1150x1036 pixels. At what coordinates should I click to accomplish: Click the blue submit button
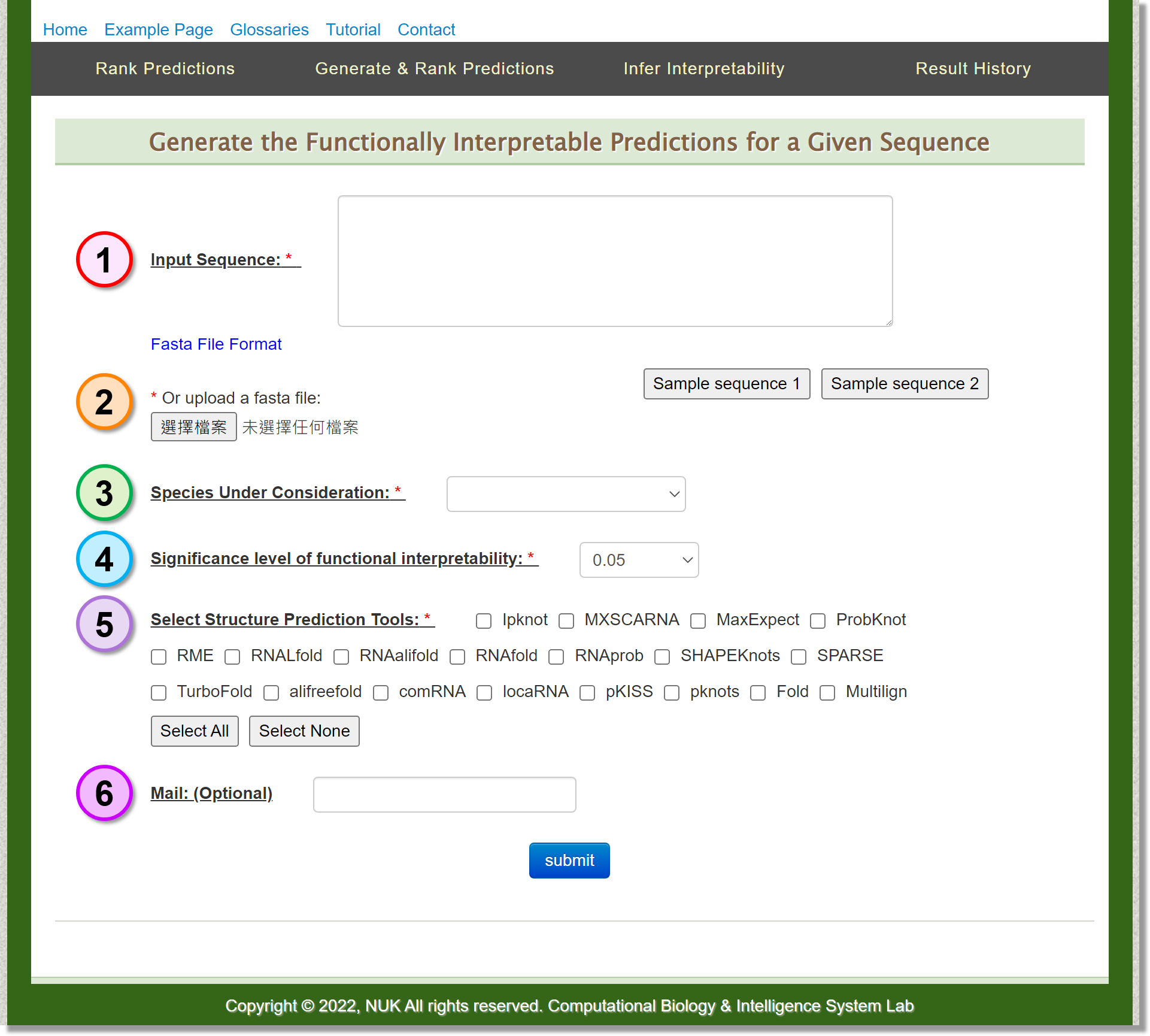pos(569,861)
